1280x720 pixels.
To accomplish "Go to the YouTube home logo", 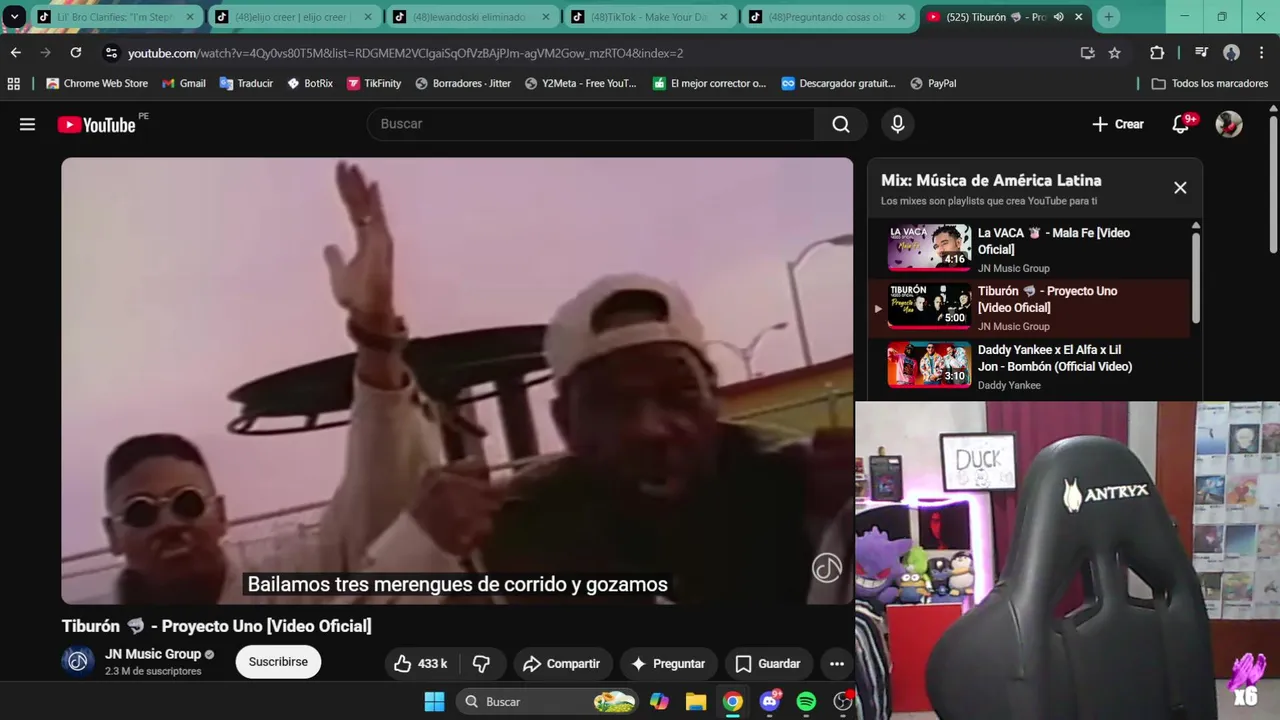I will tap(97, 124).
